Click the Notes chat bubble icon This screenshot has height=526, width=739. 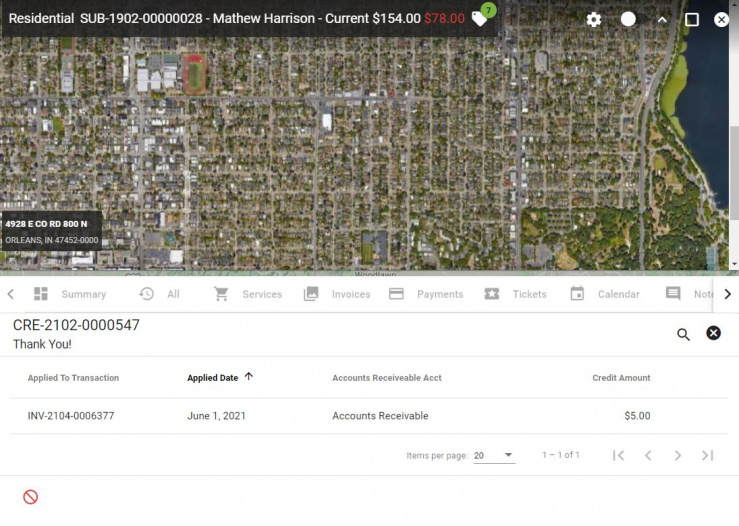point(673,294)
